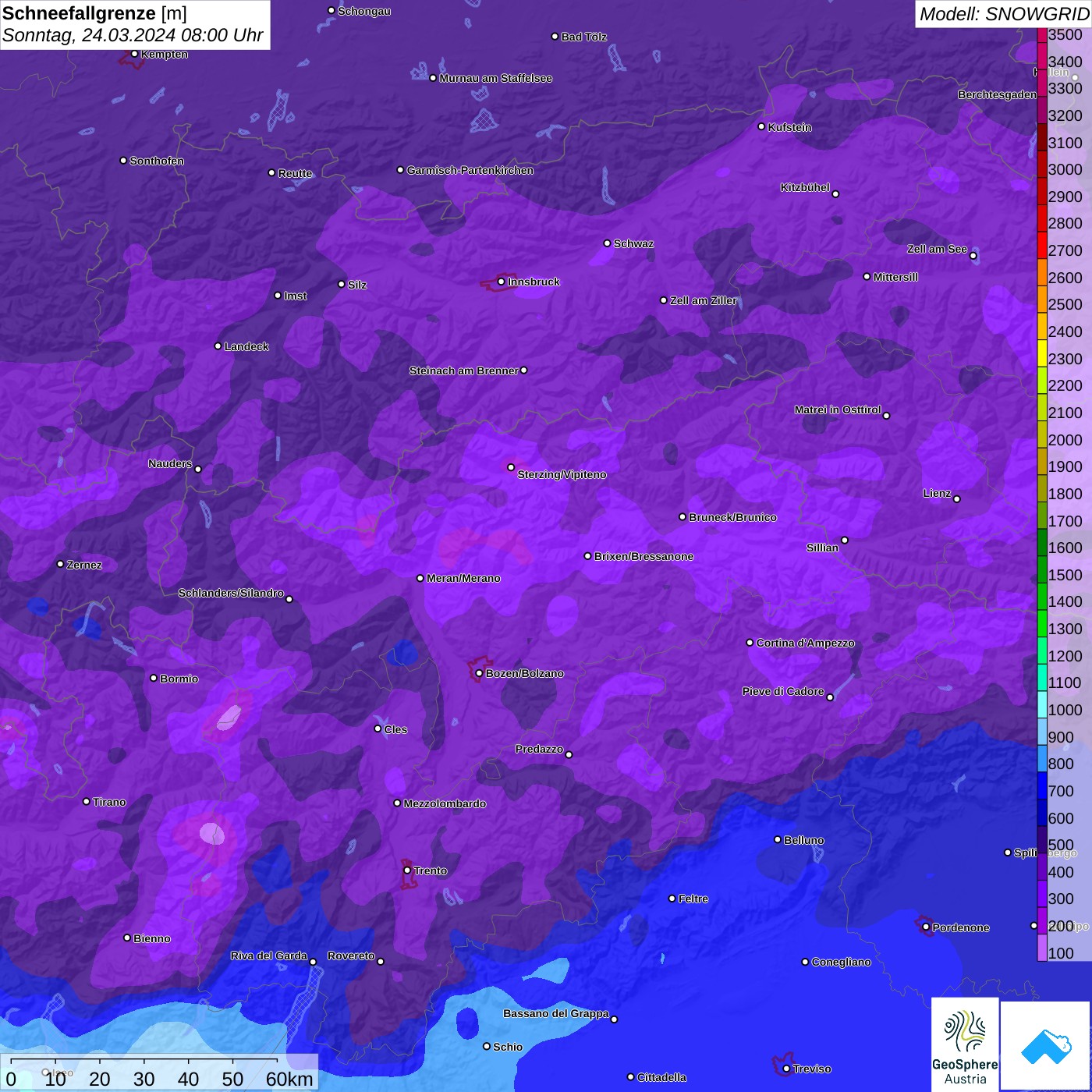Click the 'Bassano del Grappa' label

(556, 1013)
